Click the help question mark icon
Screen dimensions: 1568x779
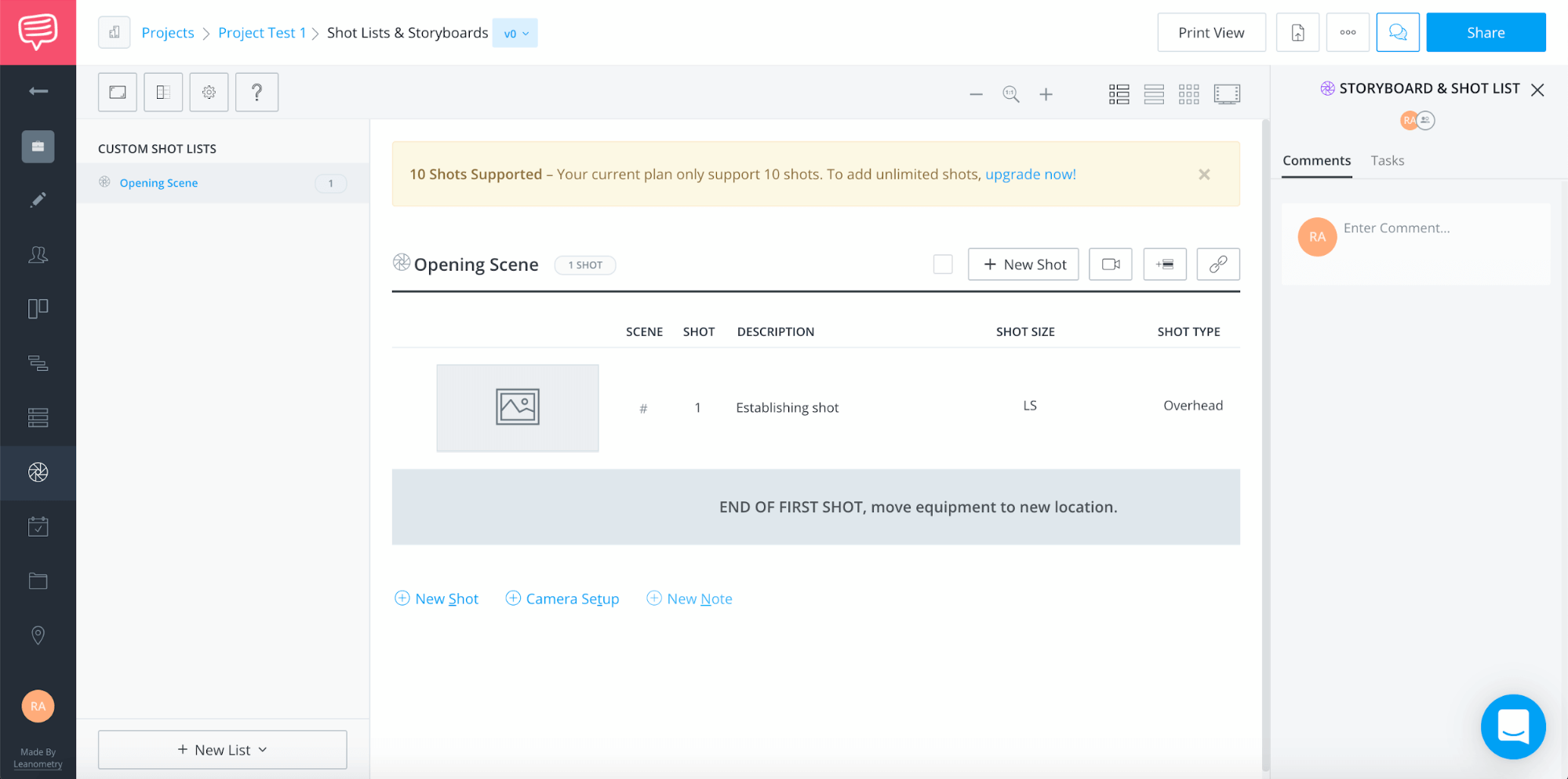pos(256,93)
